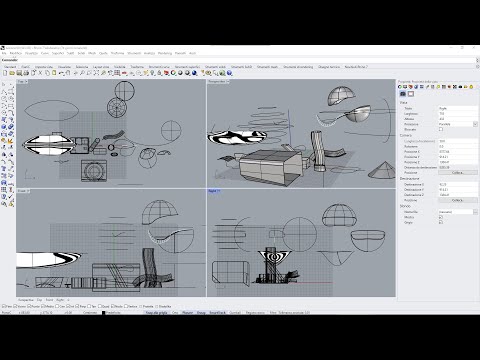Click the color wheel Object Properties icon
Screen dimensions: 480x360
click(x=173, y=73)
